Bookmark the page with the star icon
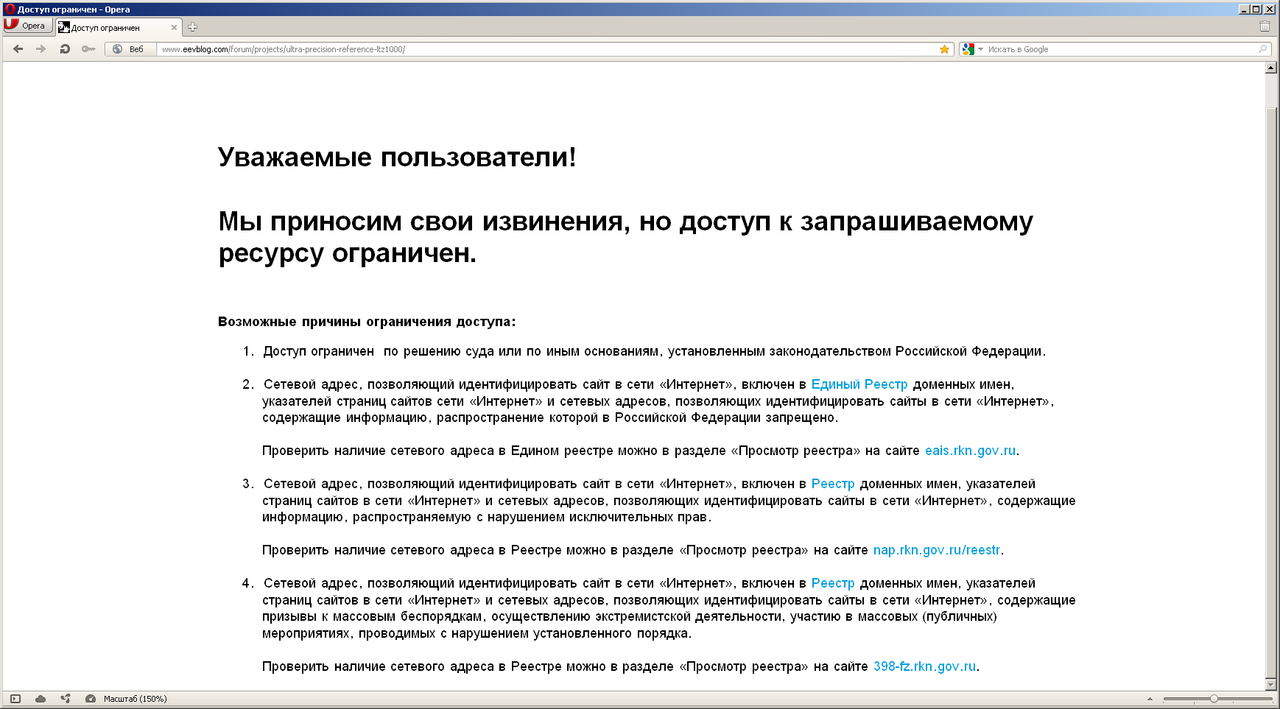 pyautogui.click(x=944, y=49)
